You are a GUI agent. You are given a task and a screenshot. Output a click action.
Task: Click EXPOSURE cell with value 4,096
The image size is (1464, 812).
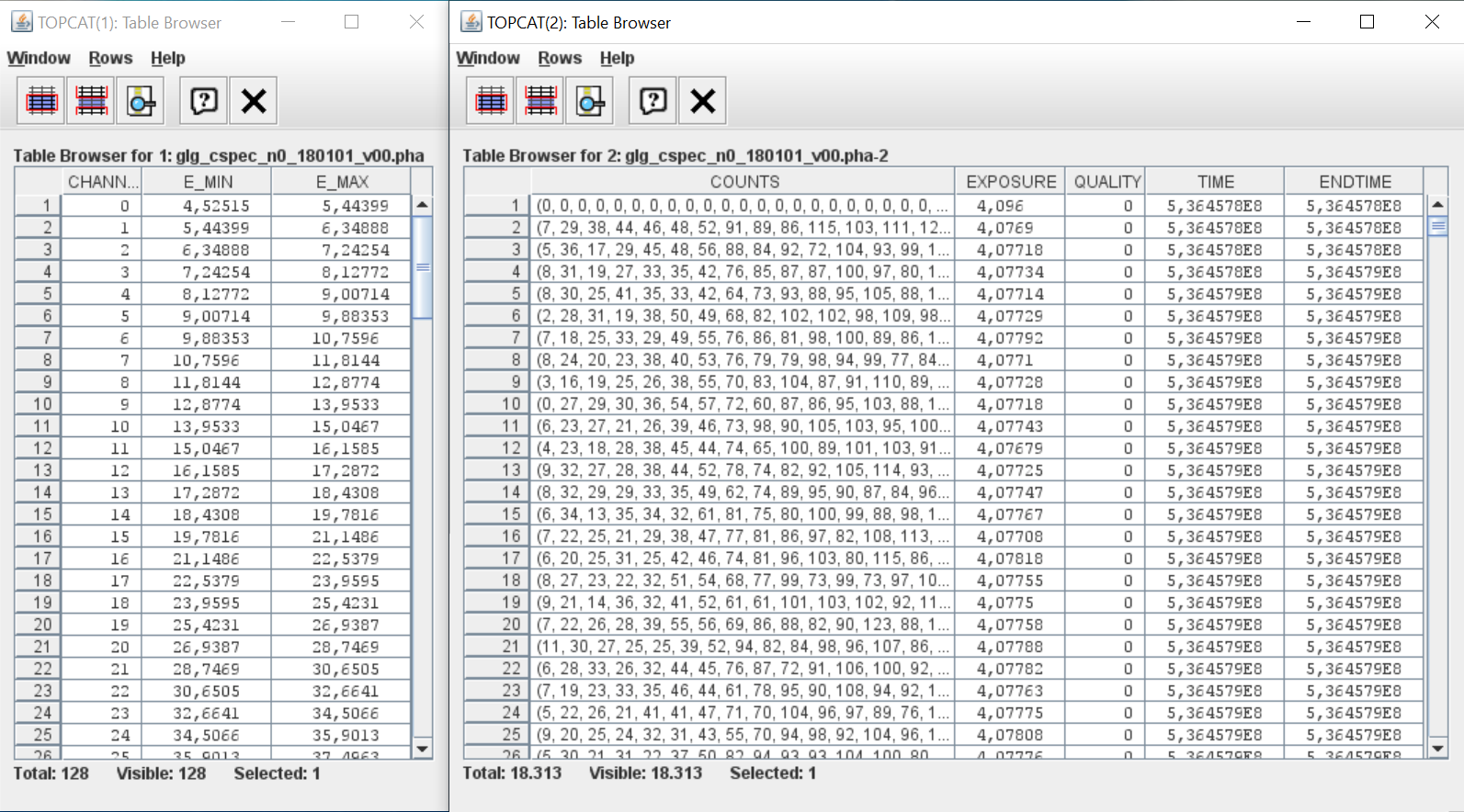1011,206
